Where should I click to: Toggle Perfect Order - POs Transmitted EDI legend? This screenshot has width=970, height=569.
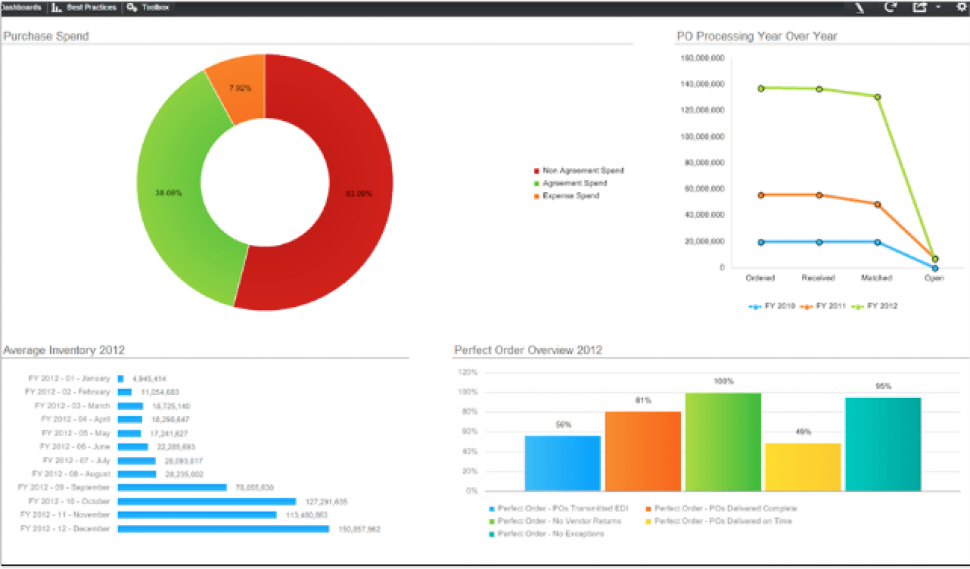pyautogui.click(x=559, y=508)
